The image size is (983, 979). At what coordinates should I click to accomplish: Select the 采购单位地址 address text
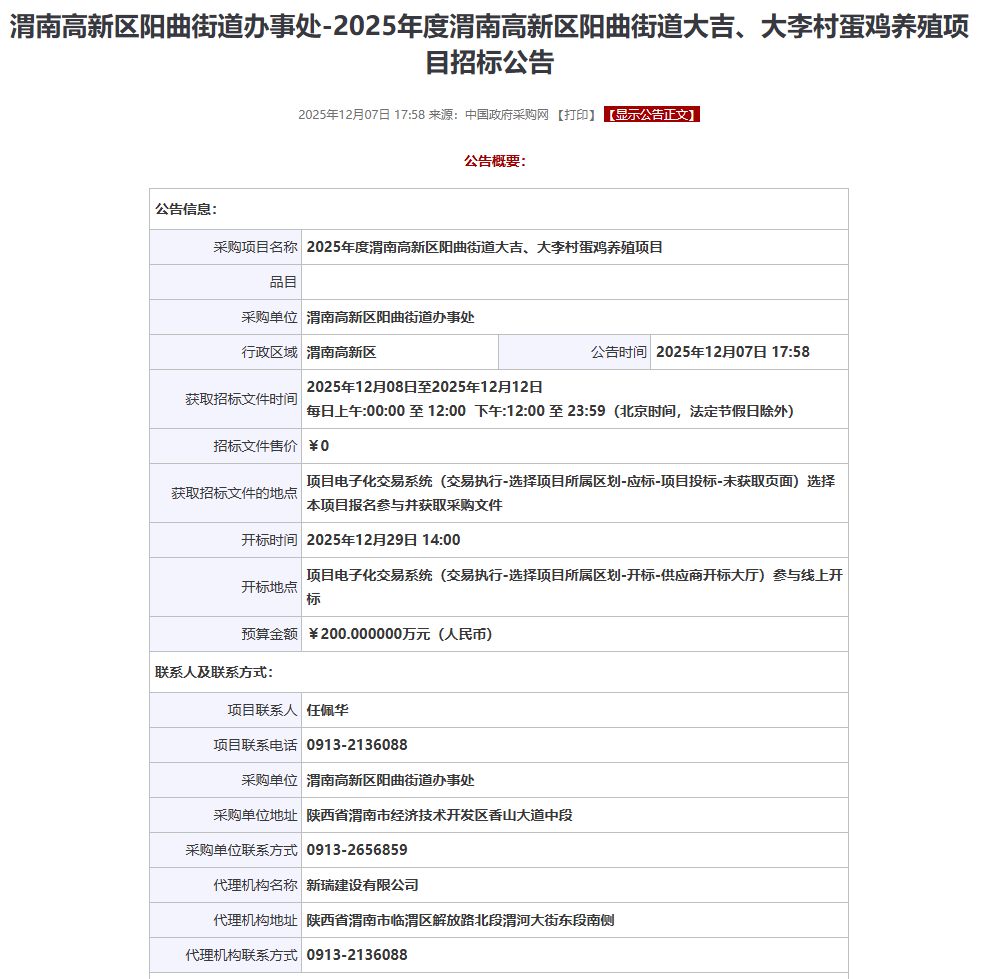click(439, 815)
